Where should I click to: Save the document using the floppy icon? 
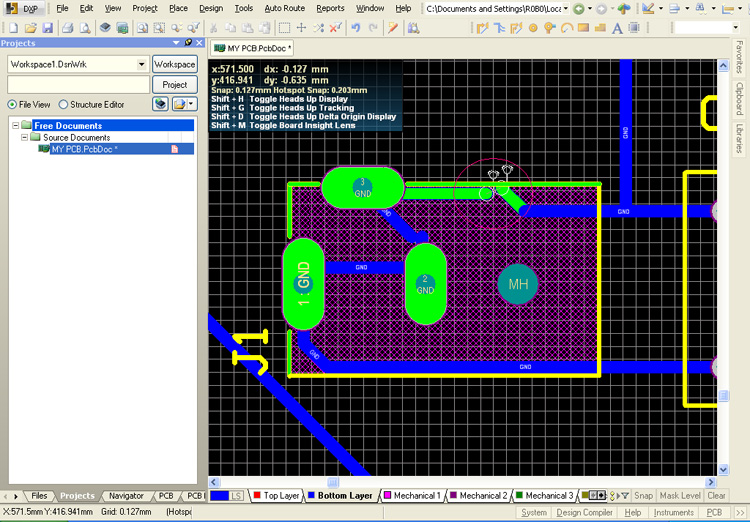click(x=47, y=28)
